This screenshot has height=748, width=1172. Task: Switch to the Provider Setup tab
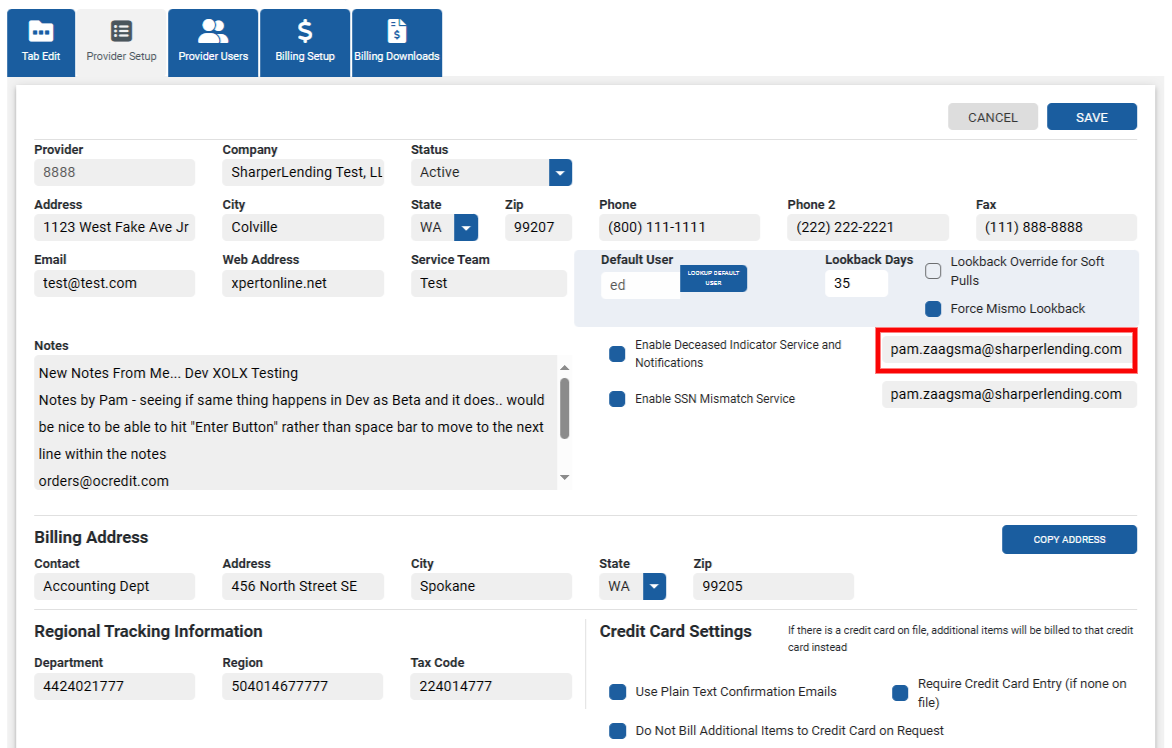point(121,43)
